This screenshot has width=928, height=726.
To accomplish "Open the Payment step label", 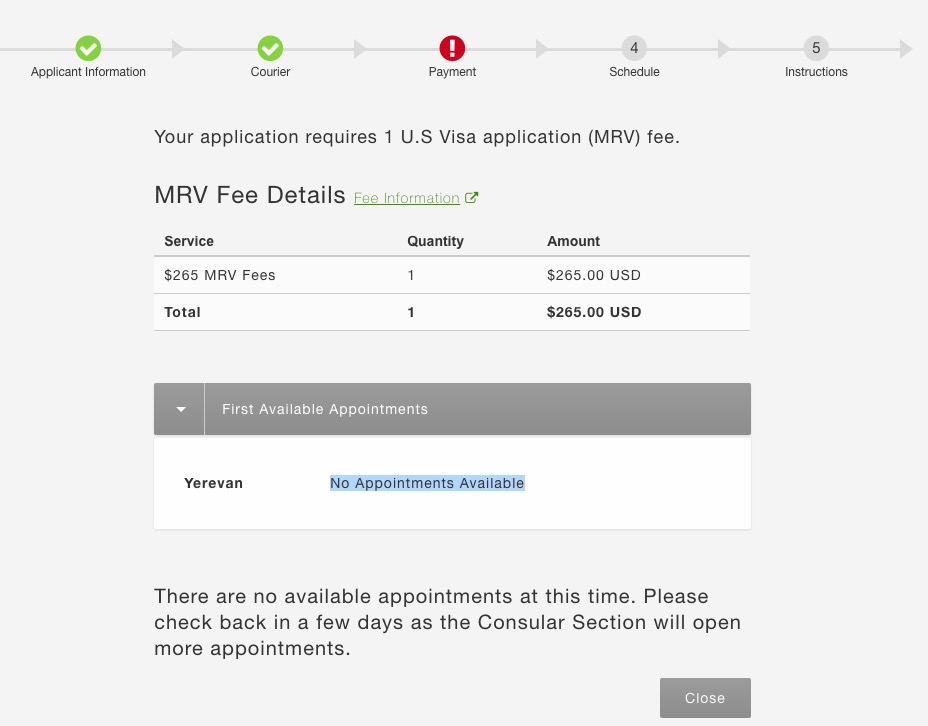I will click(452, 72).
